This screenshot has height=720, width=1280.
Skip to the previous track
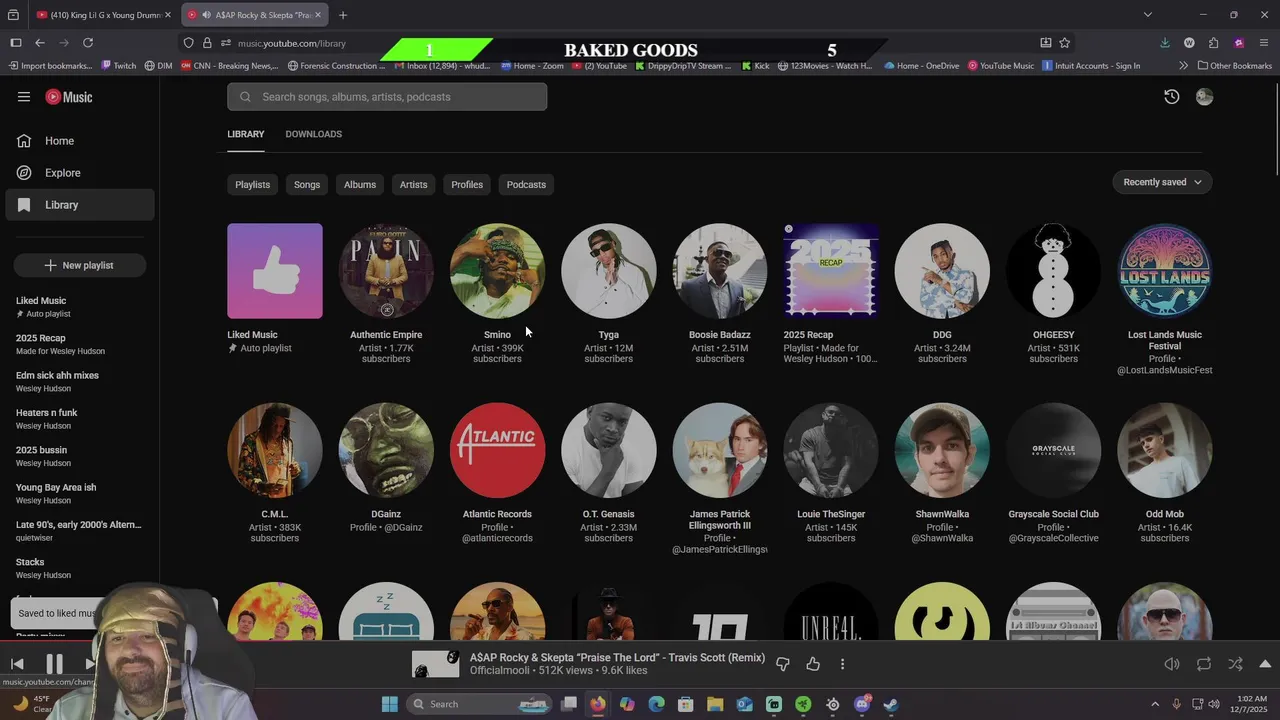coord(17,664)
